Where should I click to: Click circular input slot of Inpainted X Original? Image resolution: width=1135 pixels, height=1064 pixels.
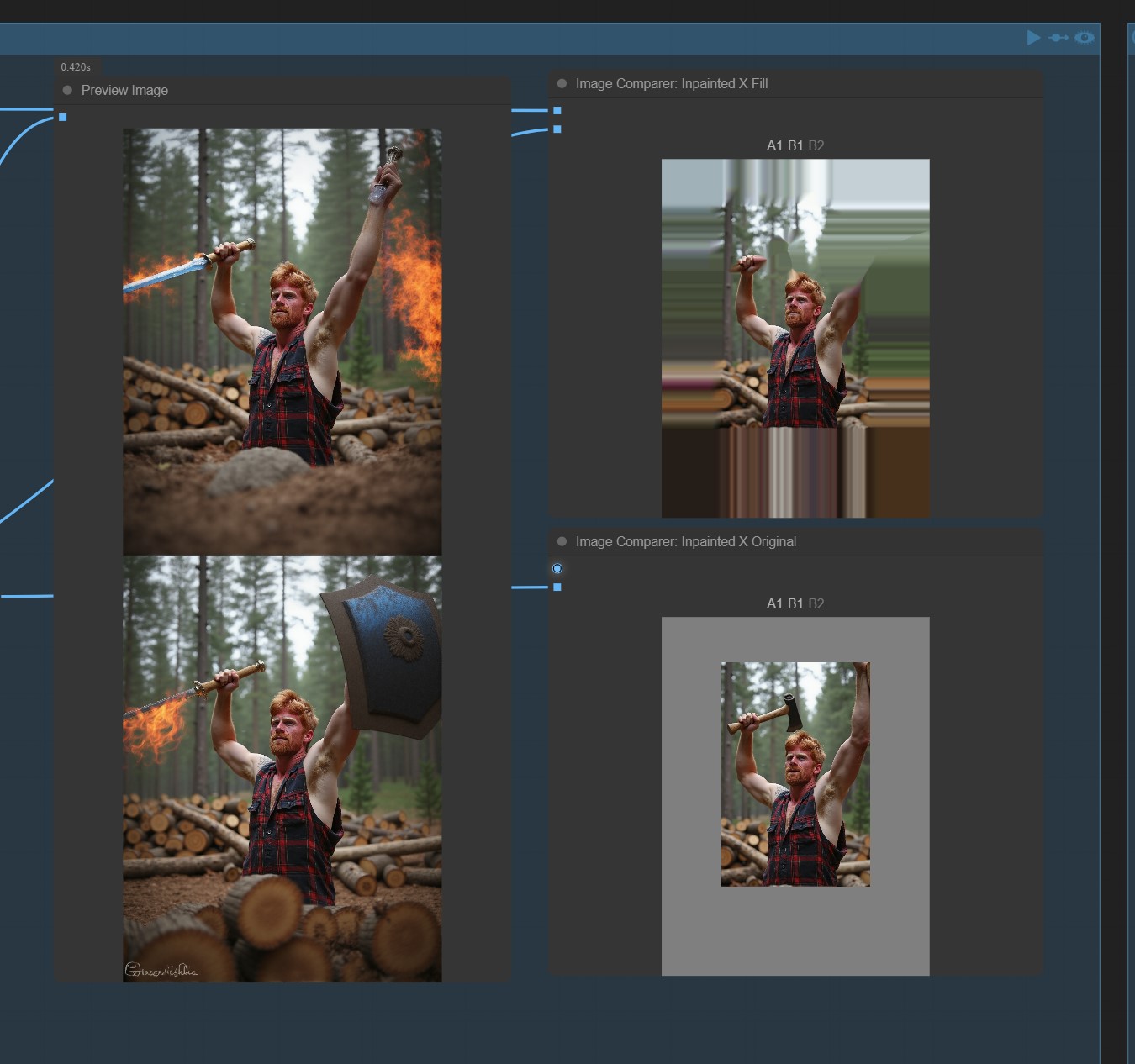557,569
